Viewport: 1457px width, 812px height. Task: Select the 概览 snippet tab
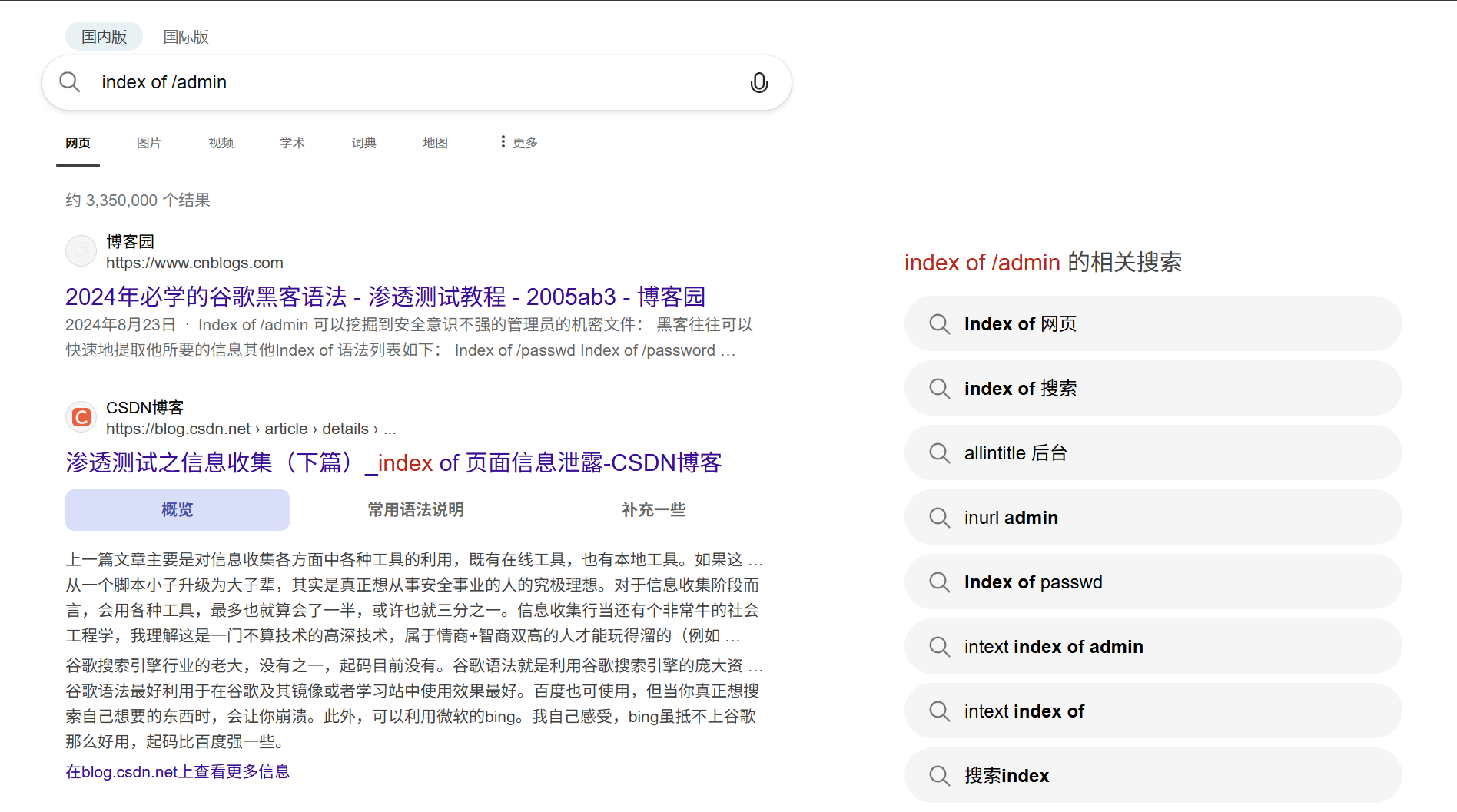click(x=178, y=510)
